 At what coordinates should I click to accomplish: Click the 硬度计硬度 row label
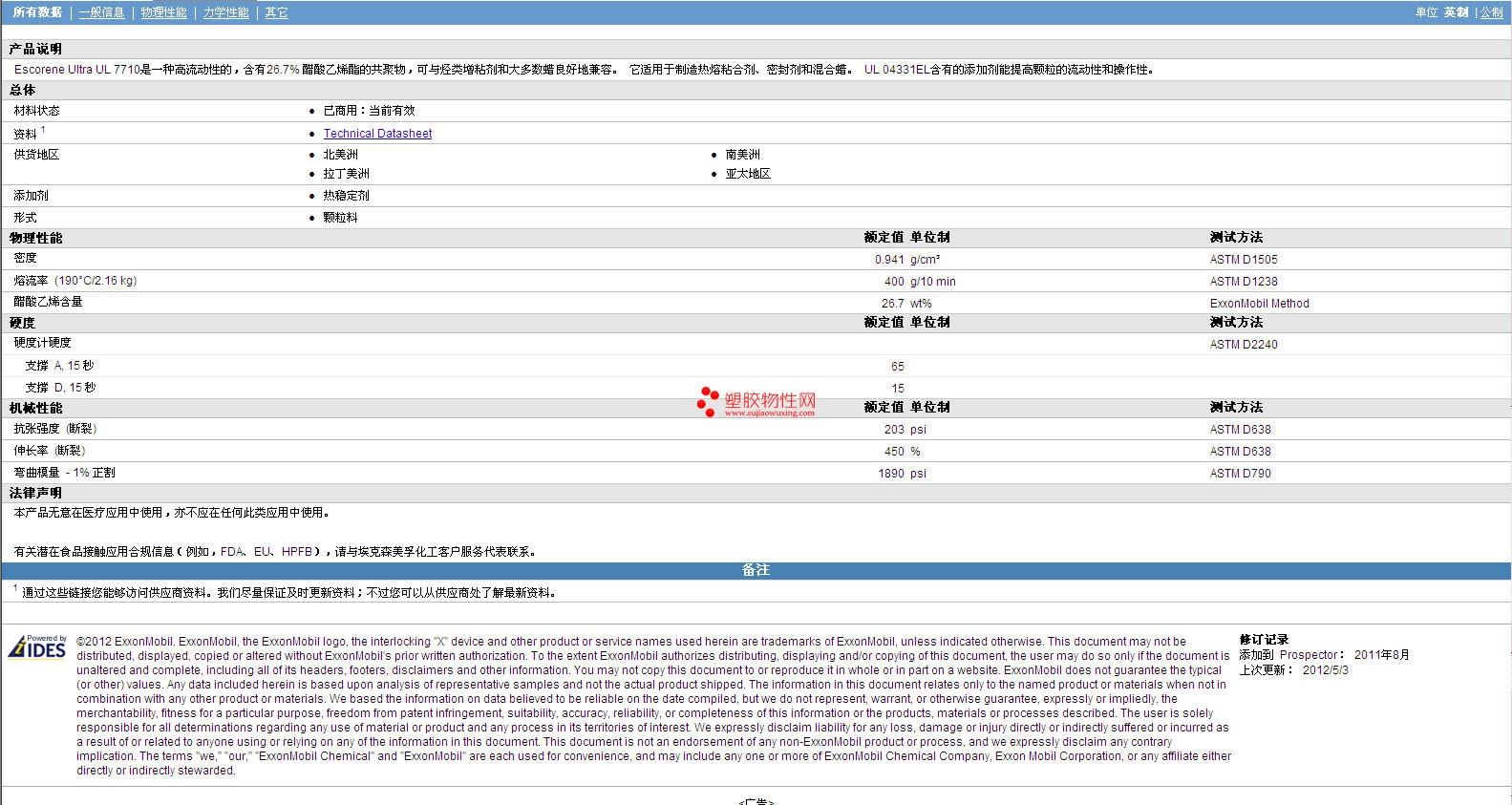coord(42,343)
